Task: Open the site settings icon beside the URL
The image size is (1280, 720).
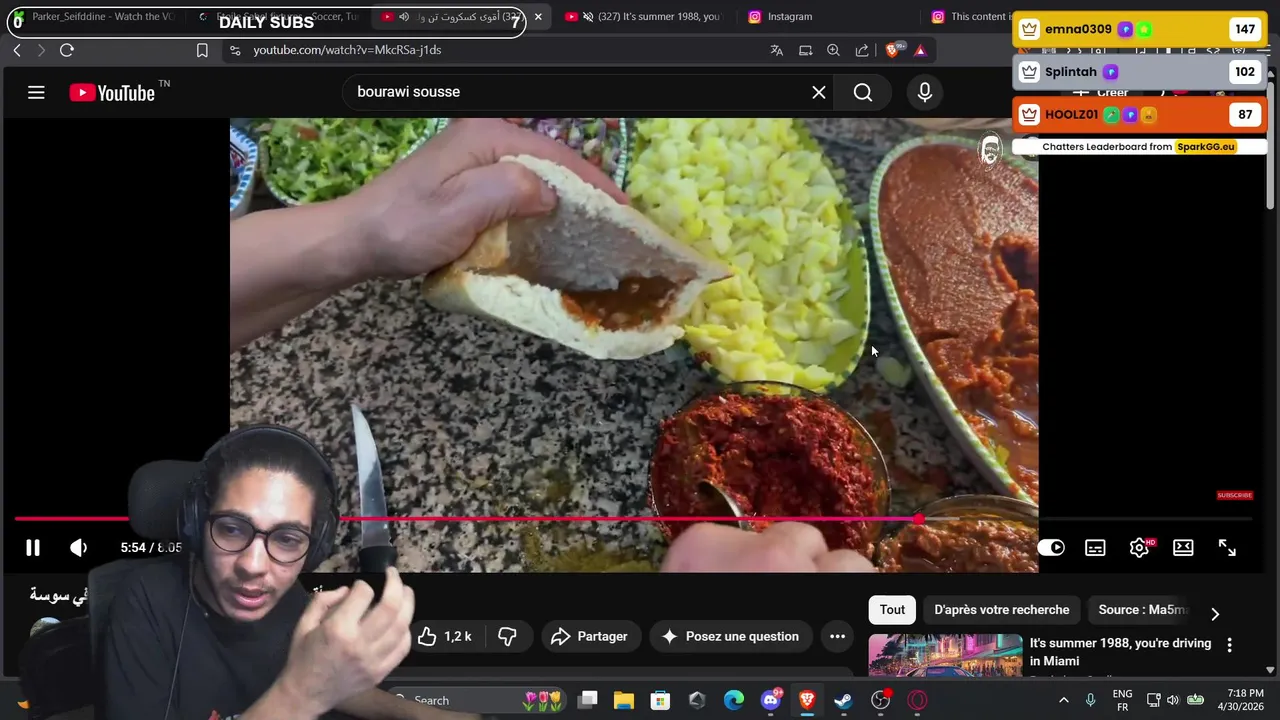Action: click(234, 50)
